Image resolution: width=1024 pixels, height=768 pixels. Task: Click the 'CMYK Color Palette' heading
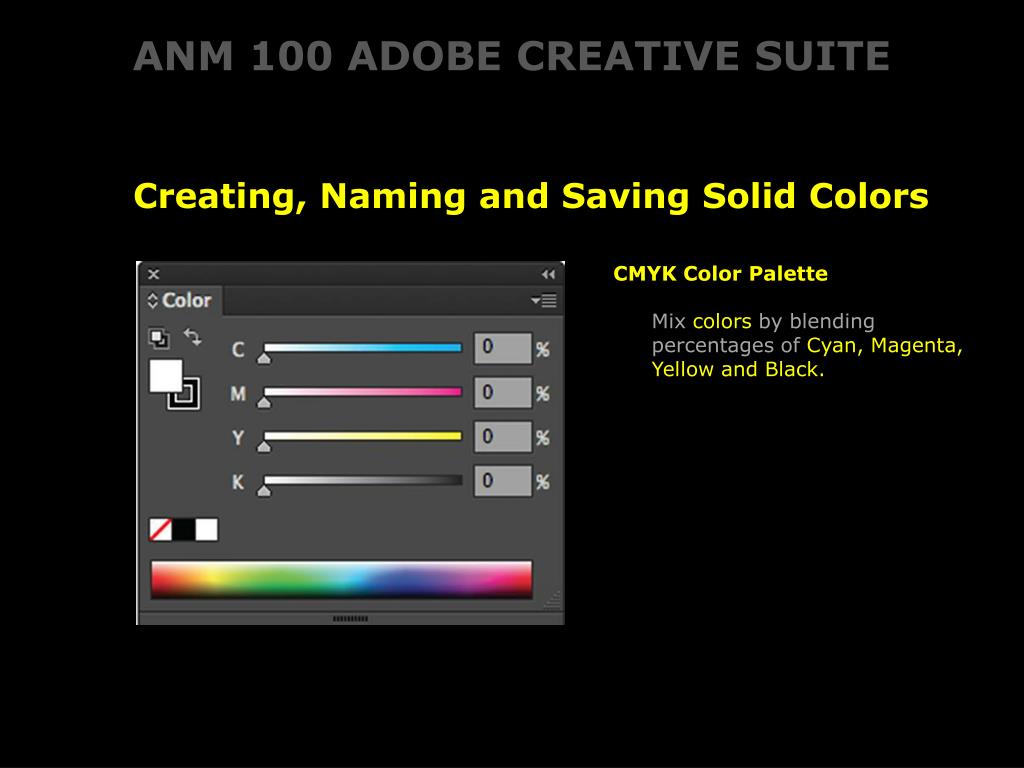(x=720, y=274)
